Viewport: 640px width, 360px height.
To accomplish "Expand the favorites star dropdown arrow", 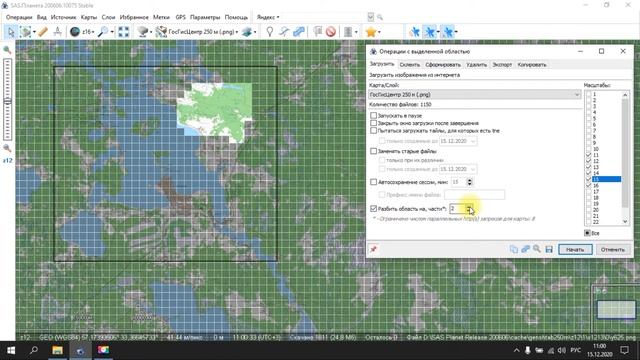I will click(x=379, y=32).
